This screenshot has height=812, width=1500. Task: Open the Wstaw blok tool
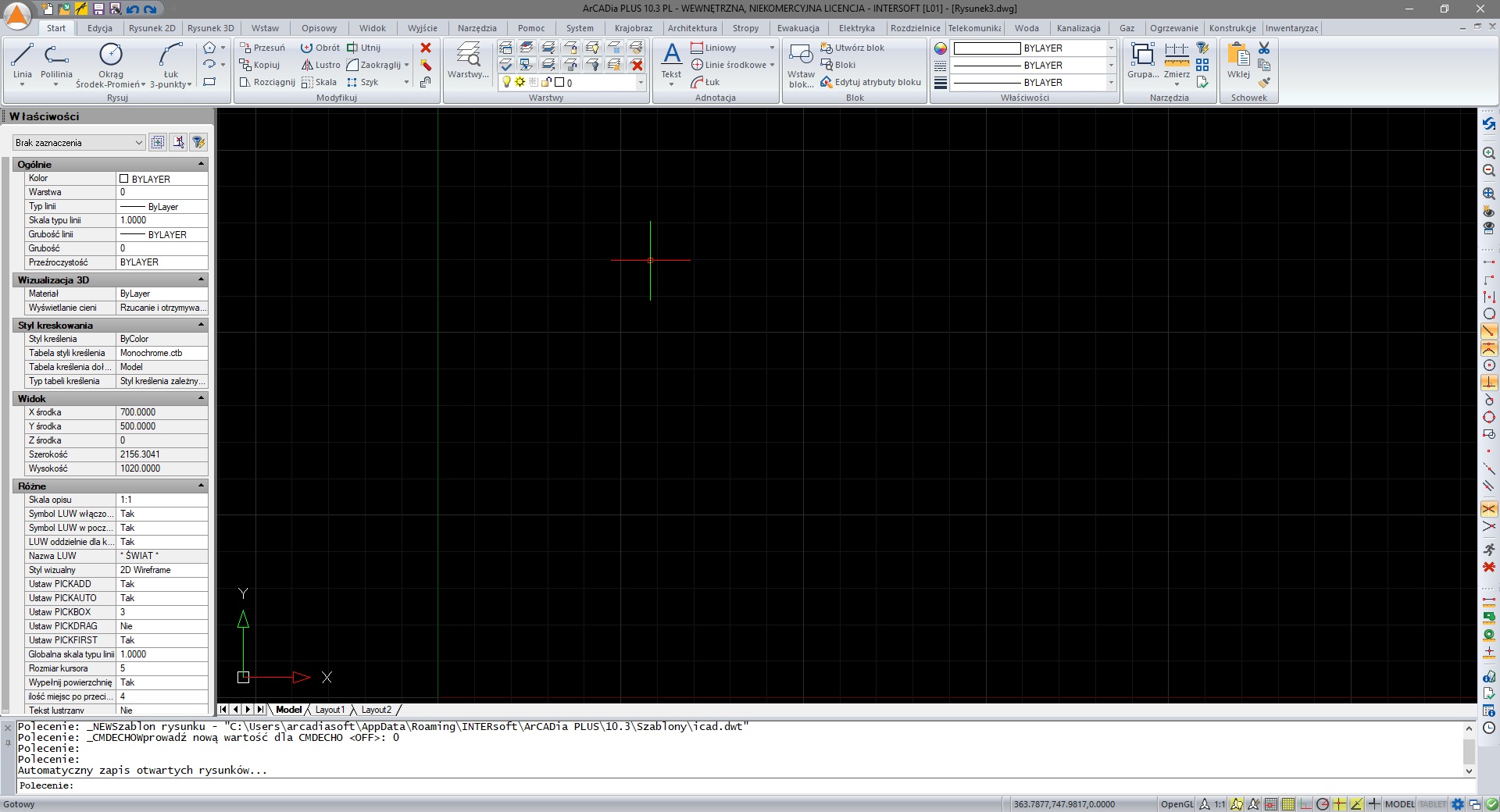pyautogui.click(x=801, y=65)
